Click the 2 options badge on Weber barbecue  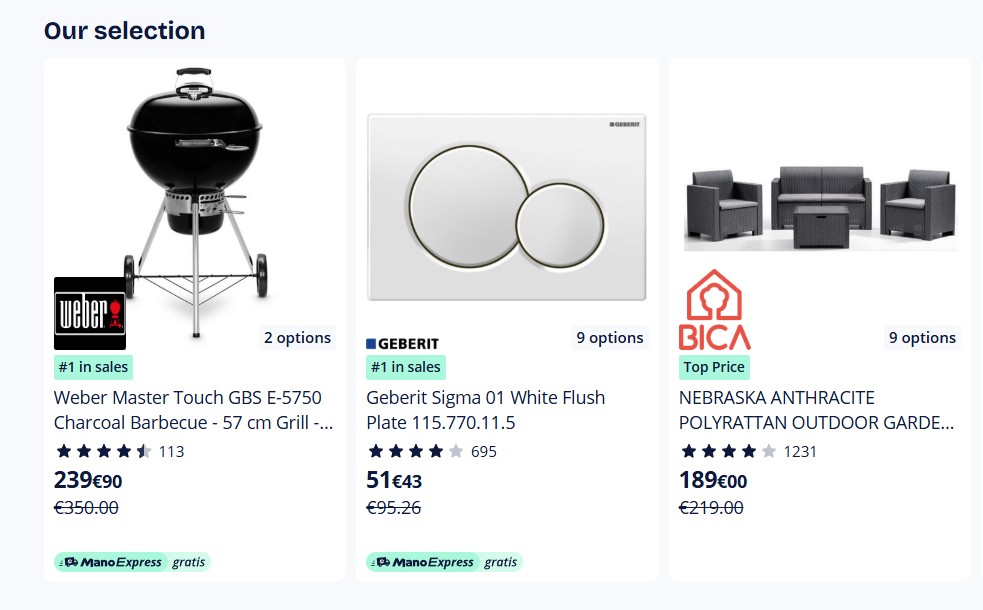(297, 338)
